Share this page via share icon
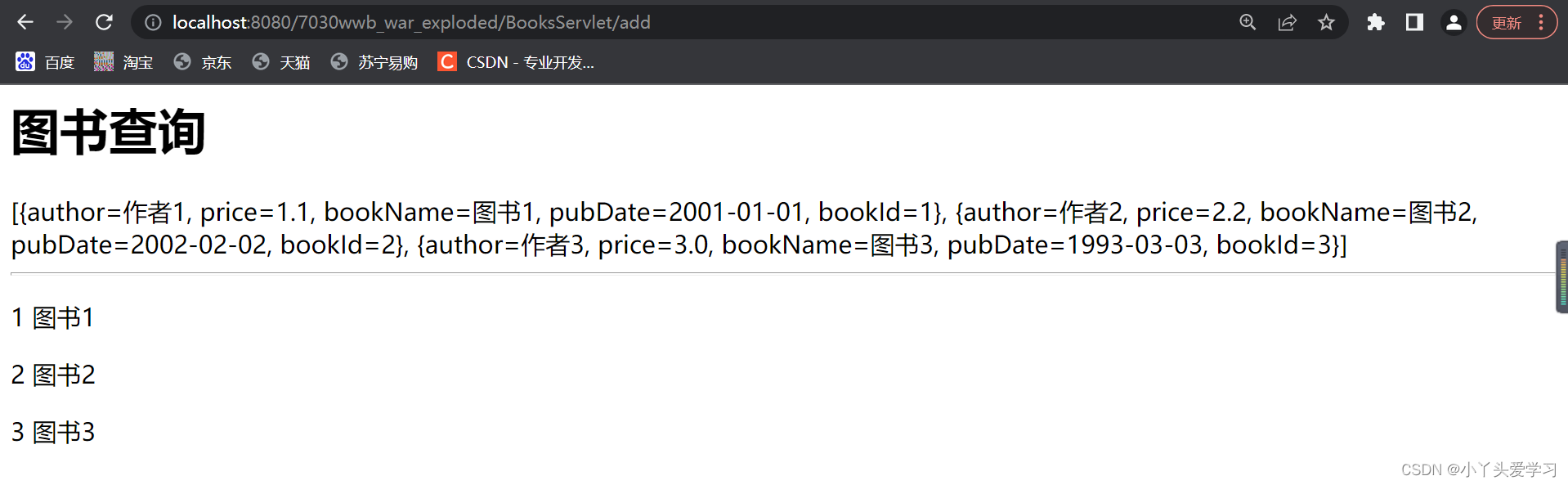Screen dimensions: 1568x485 1287,22
